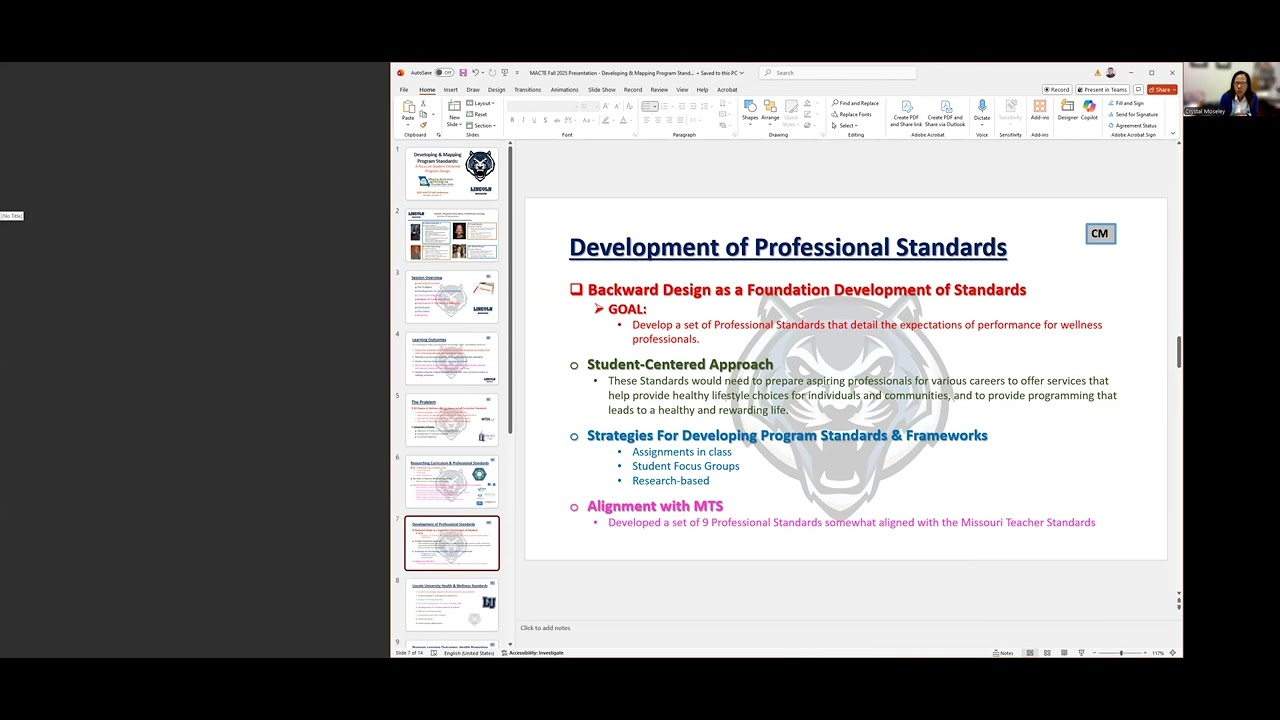Open the Animations tab
Viewport: 1280px width, 720px height.
click(x=564, y=90)
